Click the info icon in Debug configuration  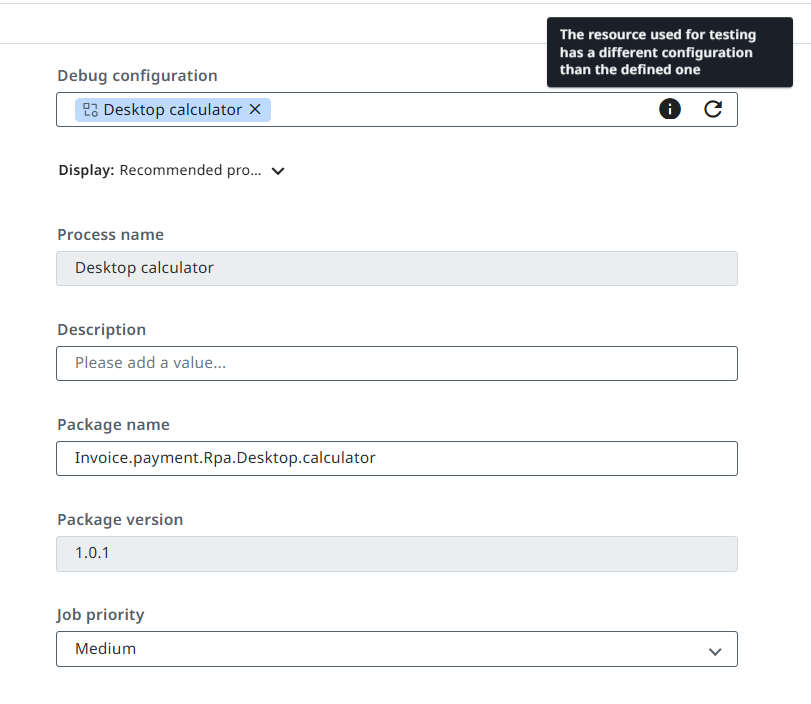pyautogui.click(x=670, y=110)
